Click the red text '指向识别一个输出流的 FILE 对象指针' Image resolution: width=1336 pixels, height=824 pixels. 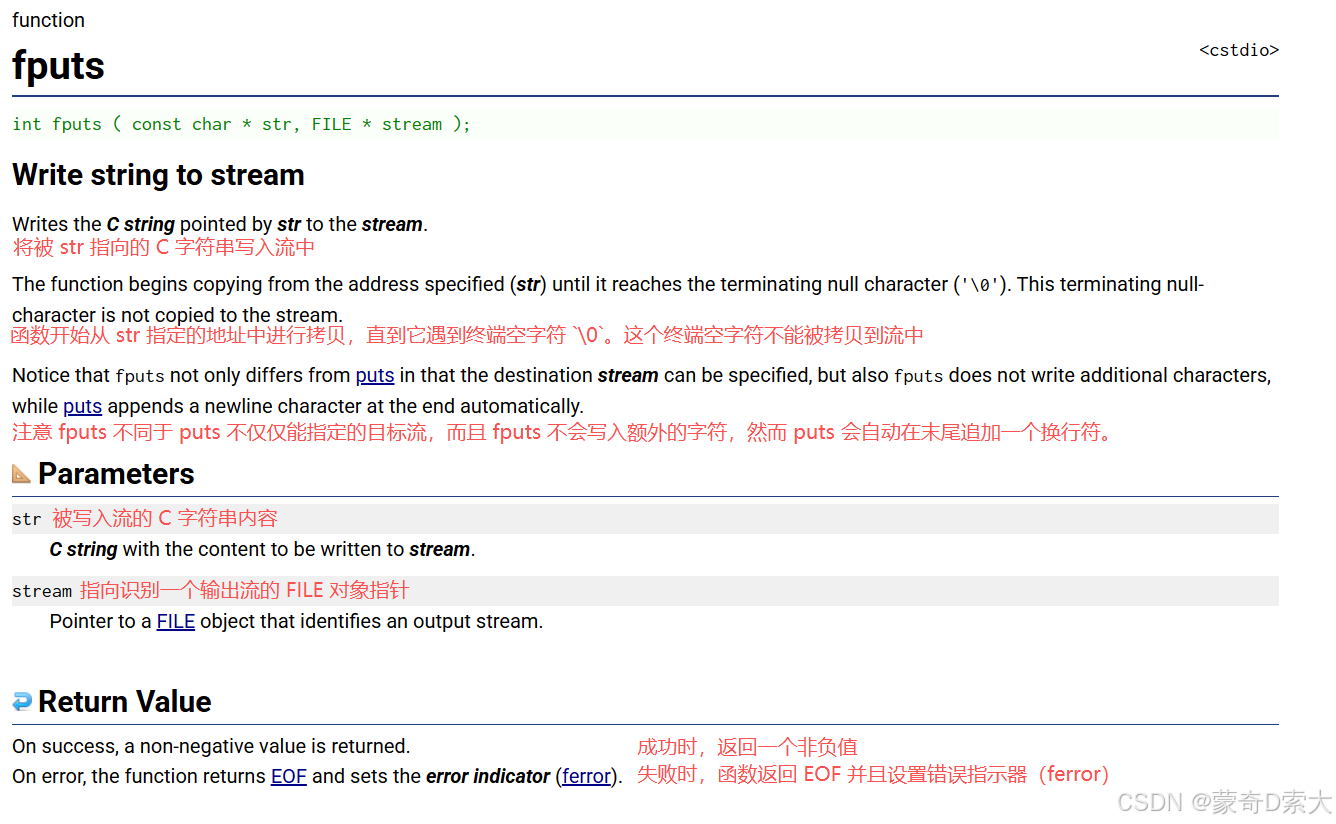tap(244, 590)
